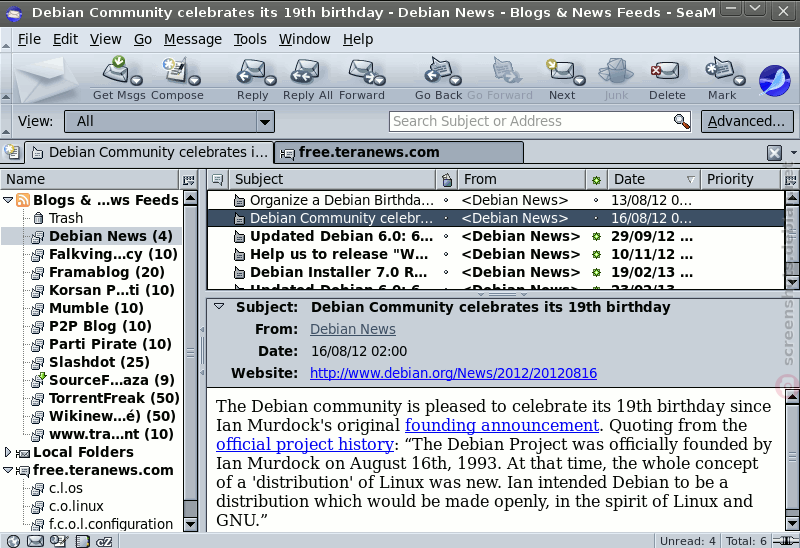Expand the Local Folders tree node
The height and width of the screenshot is (548, 800).
pos(8,452)
